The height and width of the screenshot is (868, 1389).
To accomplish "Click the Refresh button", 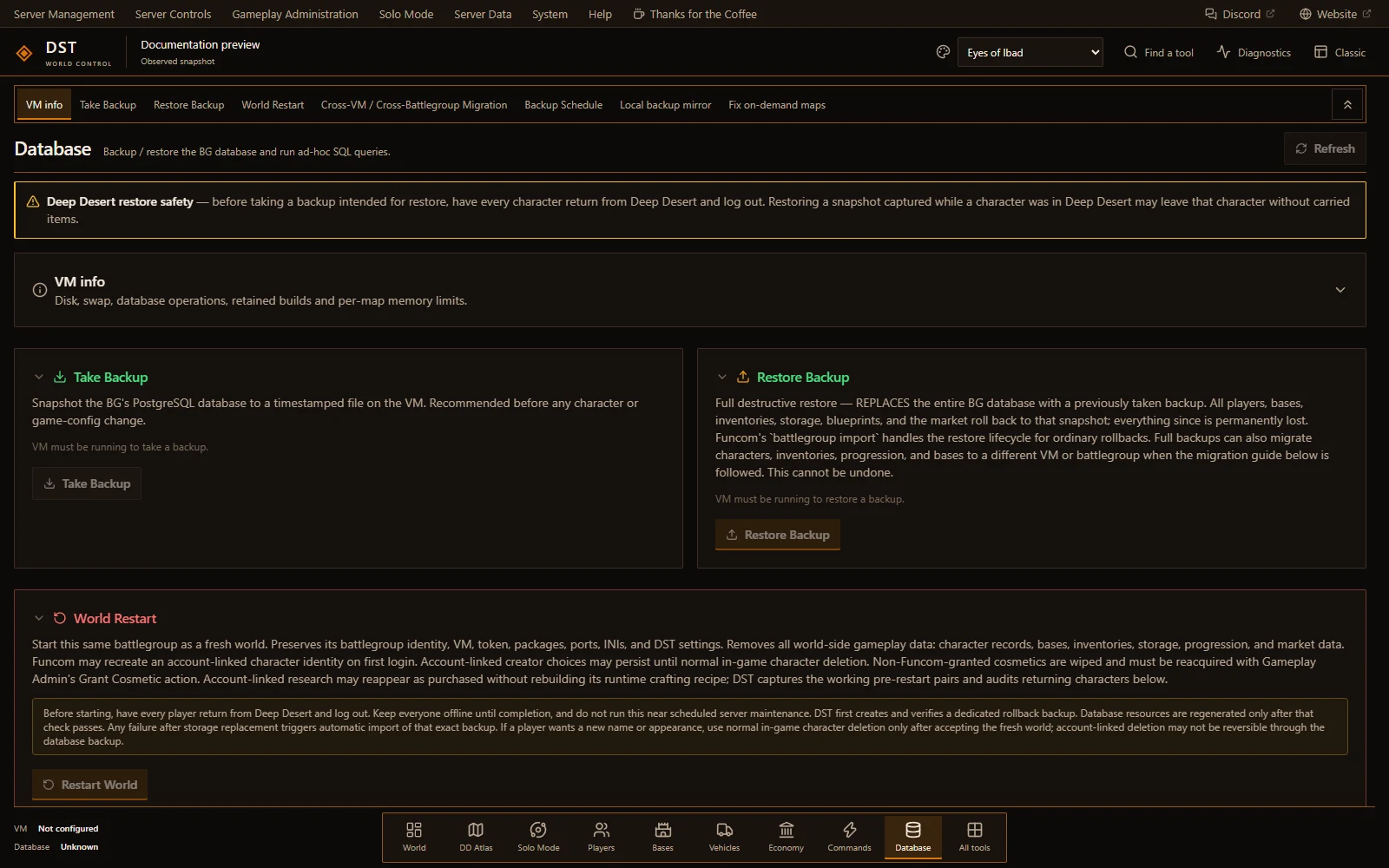I will point(1325,148).
